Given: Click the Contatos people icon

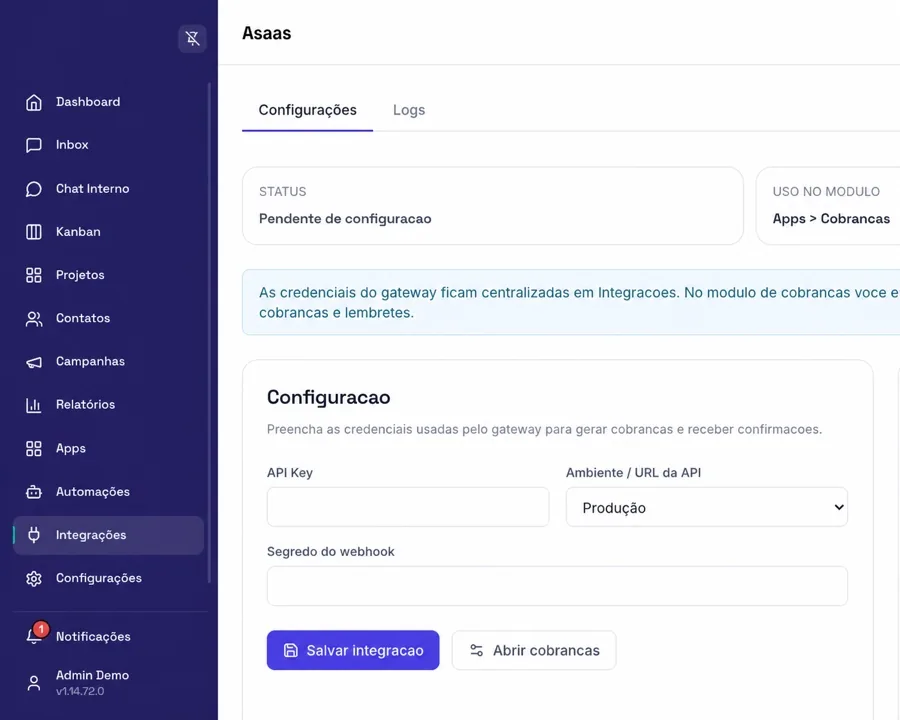Looking at the screenshot, I should pyautogui.click(x=34, y=319).
